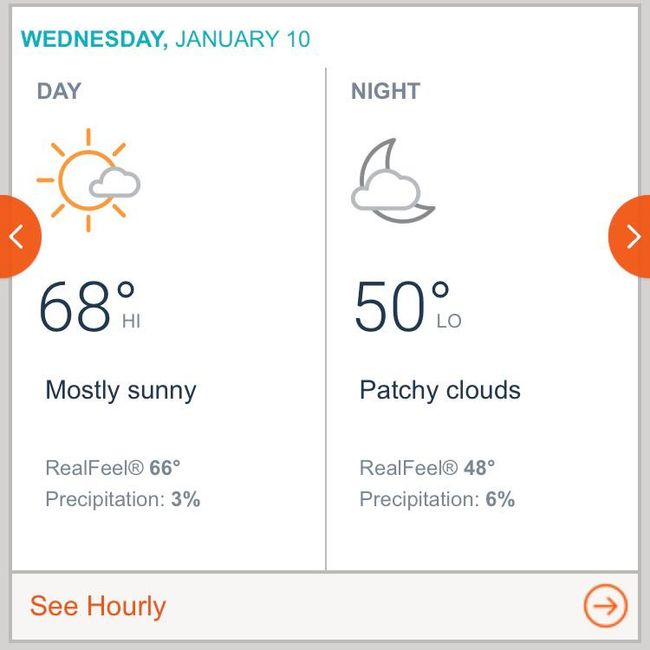This screenshot has height=650, width=650.
Task: Click the daytime Precipitation 3% text
Action: [x=123, y=499]
